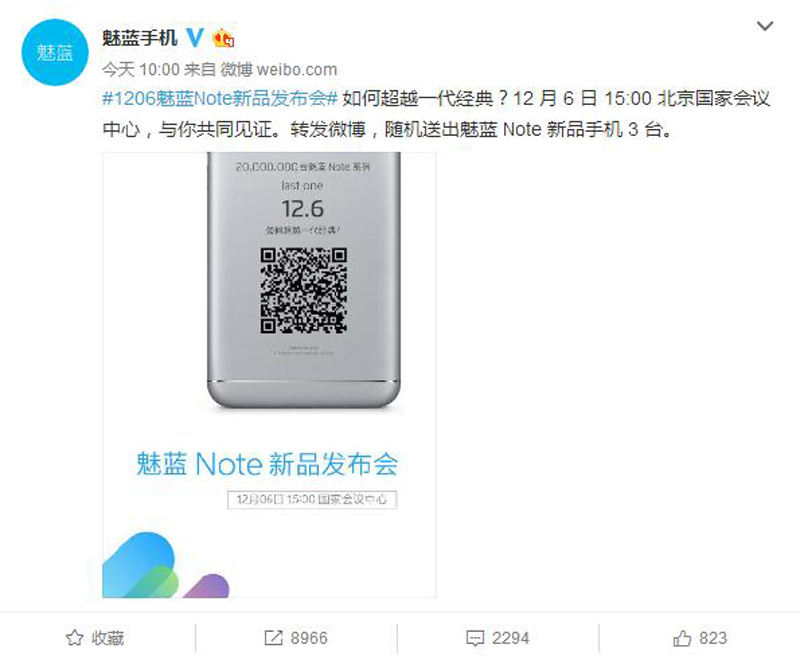The height and width of the screenshot is (660, 800).
Task: Open the #1206魅蓝Note新品发布会# hashtag link
Action: point(220,98)
